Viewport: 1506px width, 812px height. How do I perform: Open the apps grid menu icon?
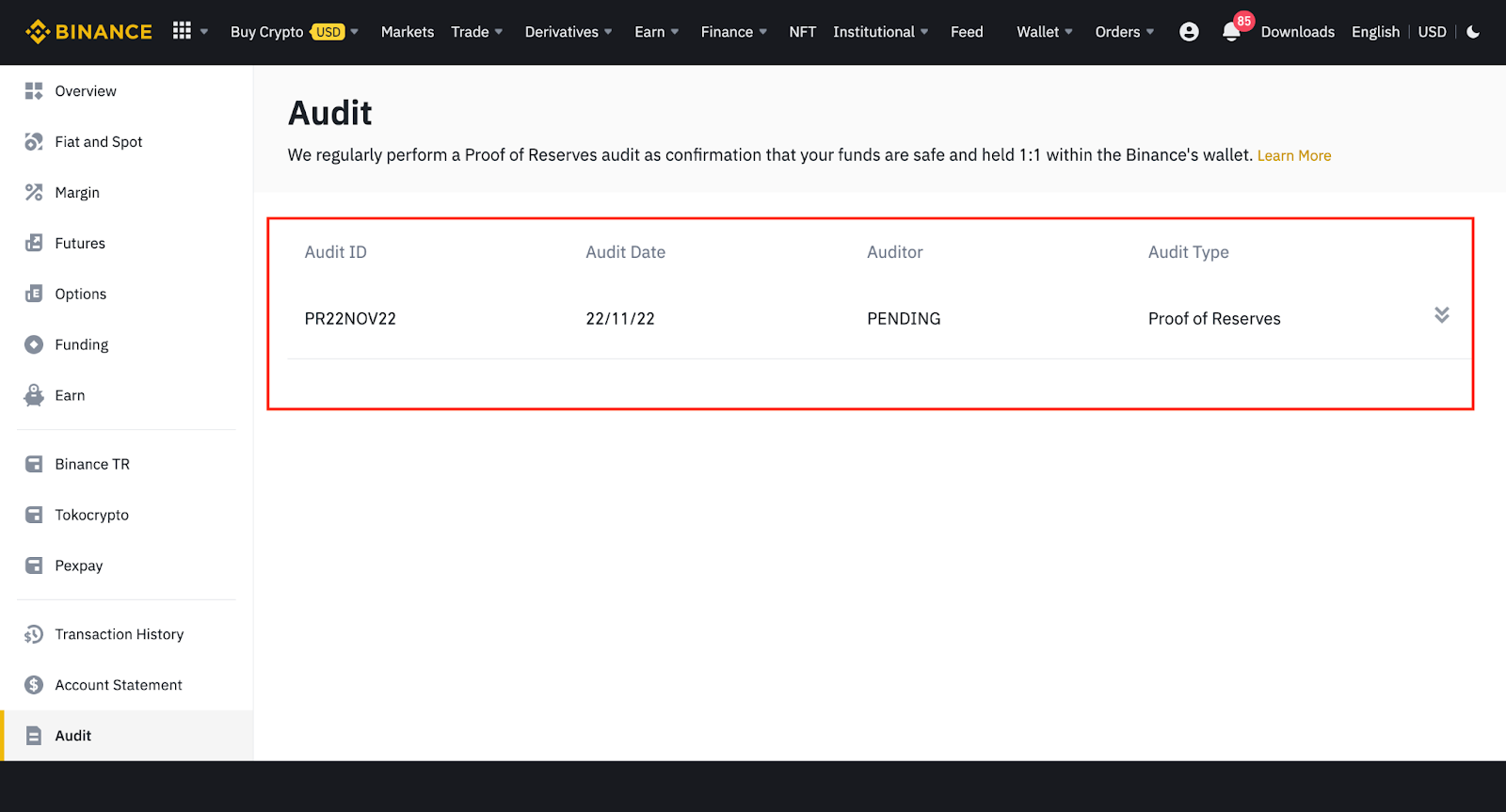pyautogui.click(x=182, y=31)
